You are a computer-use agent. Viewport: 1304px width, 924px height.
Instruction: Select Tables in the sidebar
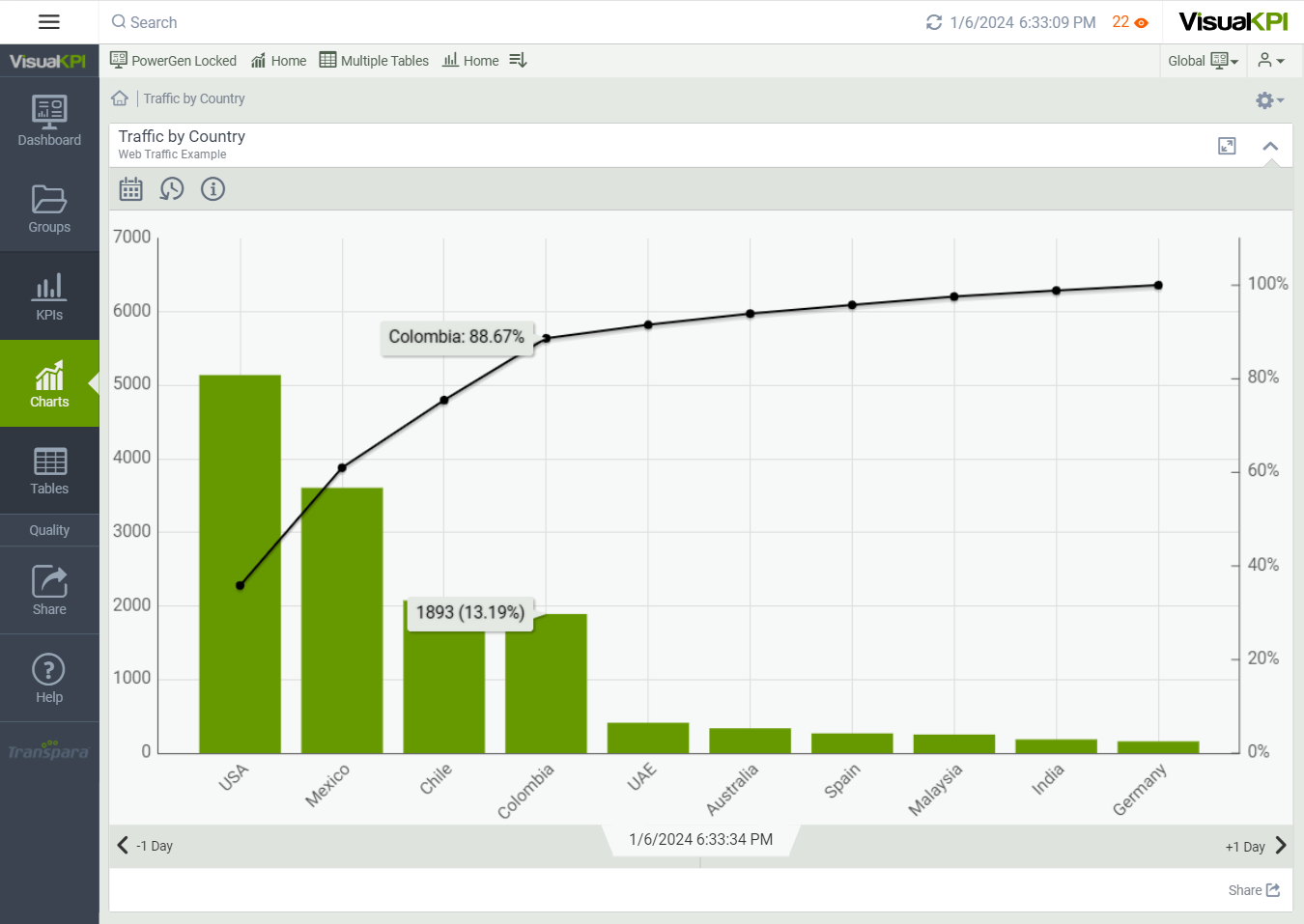(49, 470)
